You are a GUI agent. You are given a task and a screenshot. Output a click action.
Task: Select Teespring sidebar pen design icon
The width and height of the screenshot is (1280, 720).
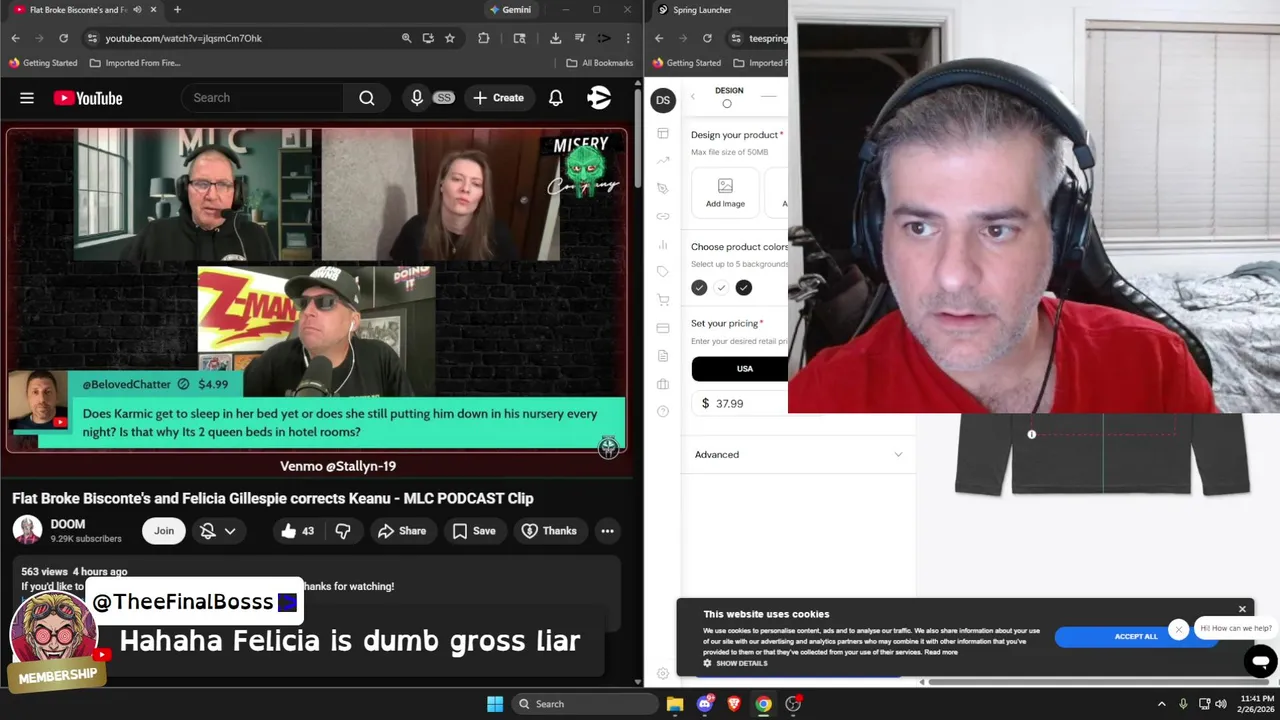coord(662,188)
